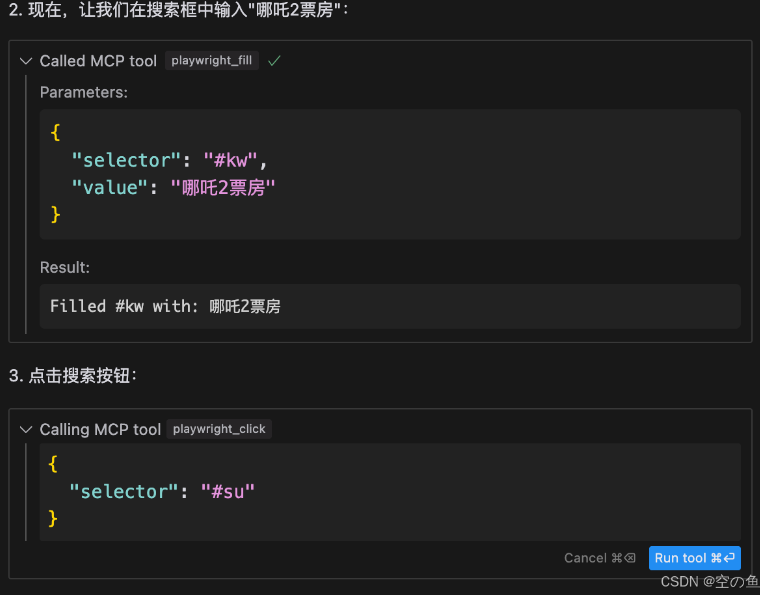
Task: Click the CSDN watermark
Action: pyautogui.click(x=706, y=581)
